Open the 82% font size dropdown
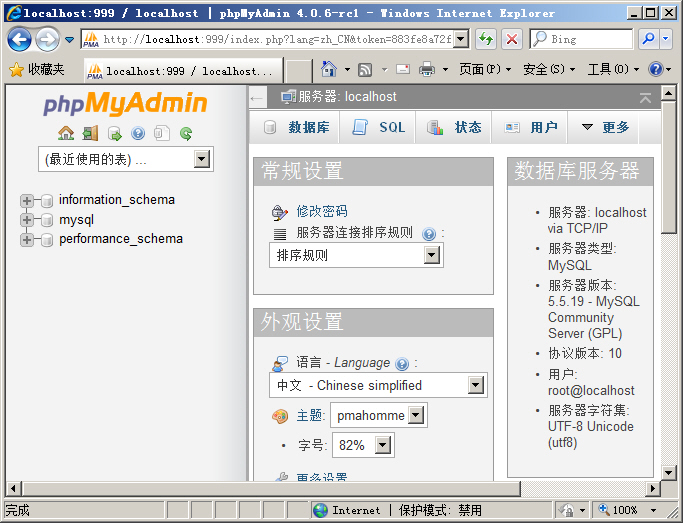 [363, 445]
